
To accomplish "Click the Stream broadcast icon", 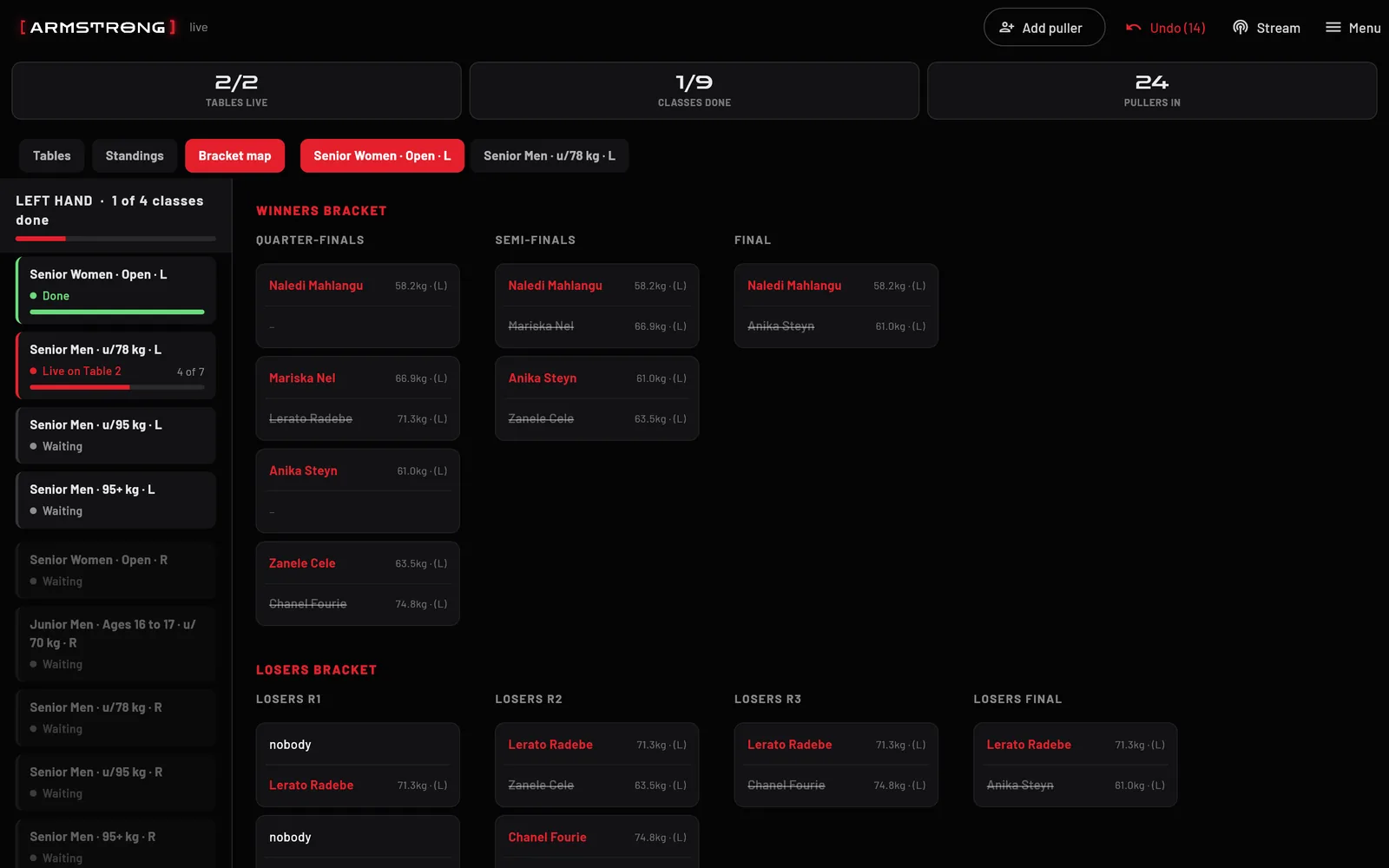I will (1241, 28).
